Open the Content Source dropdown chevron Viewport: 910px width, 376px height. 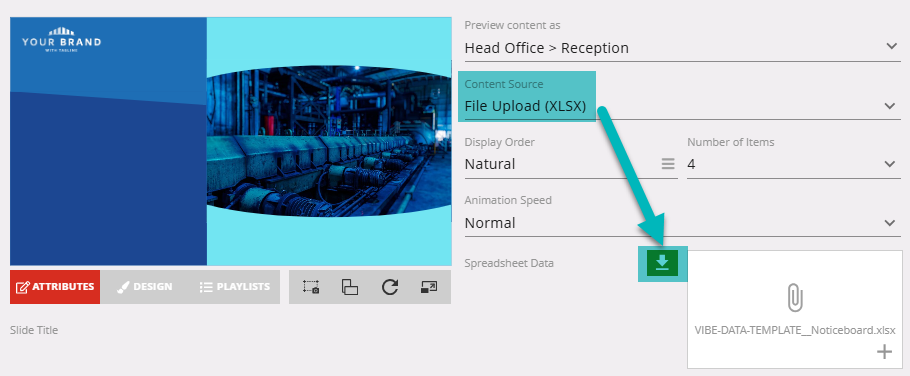(x=890, y=106)
